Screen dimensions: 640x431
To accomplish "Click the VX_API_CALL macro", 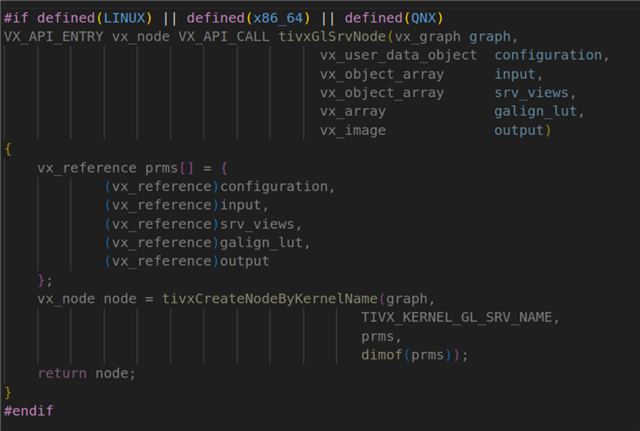I will pyautogui.click(x=224, y=37).
